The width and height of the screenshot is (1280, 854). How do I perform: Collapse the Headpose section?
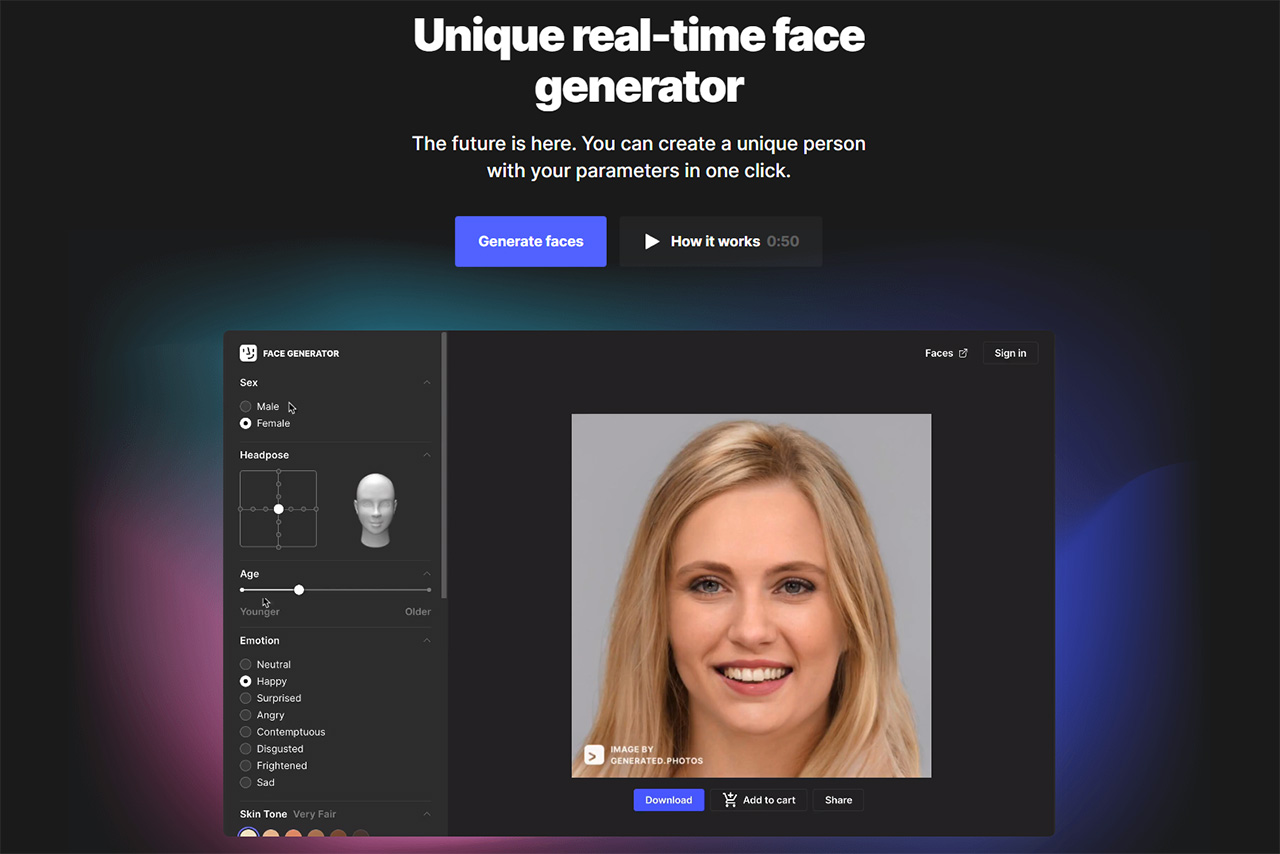pos(427,454)
